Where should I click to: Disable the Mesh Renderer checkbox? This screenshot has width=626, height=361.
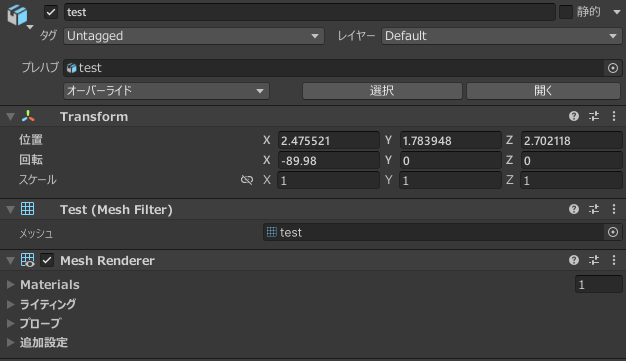[47, 260]
